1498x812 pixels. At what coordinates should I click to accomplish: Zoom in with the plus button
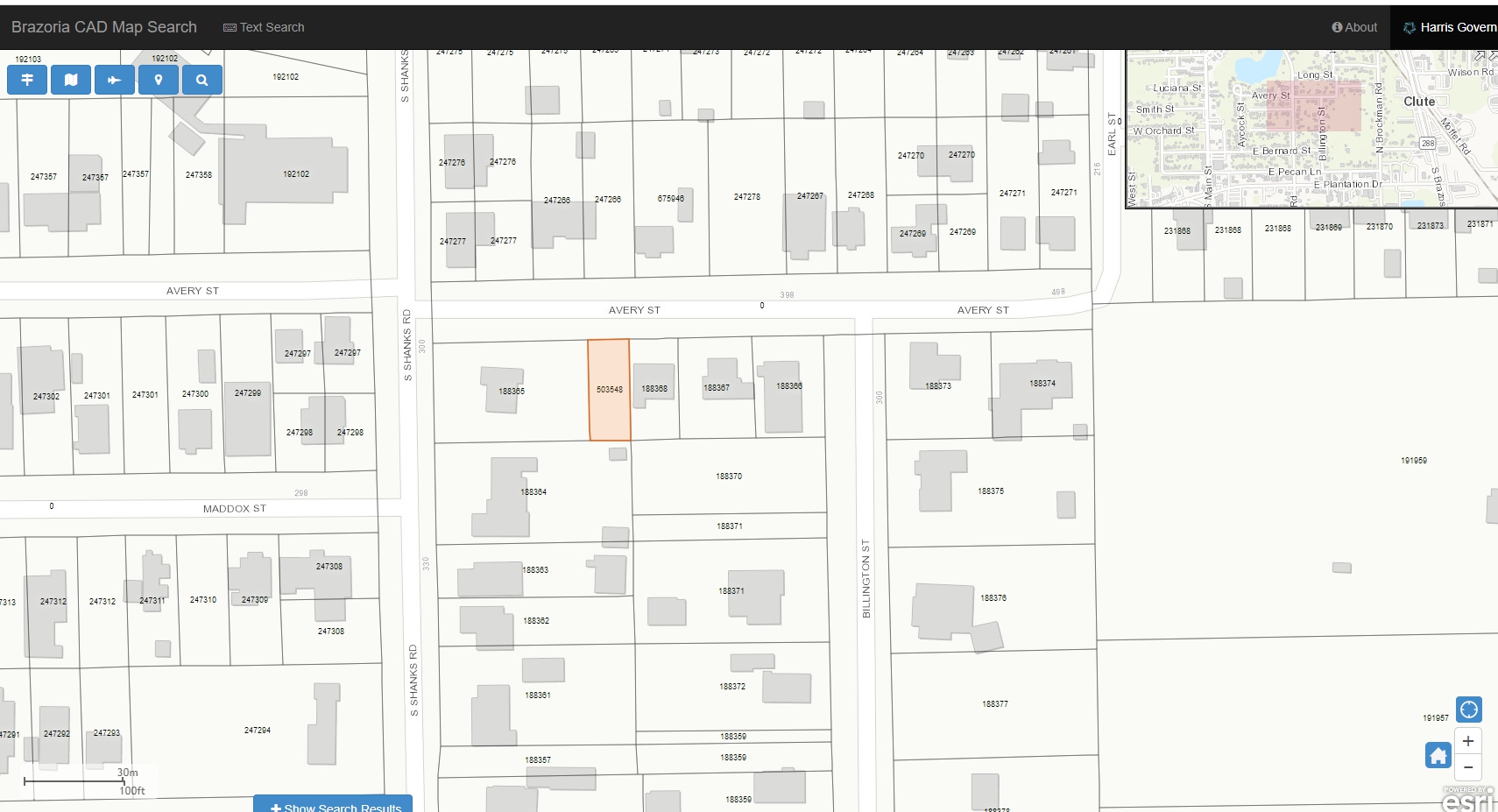(x=1468, y=741)
